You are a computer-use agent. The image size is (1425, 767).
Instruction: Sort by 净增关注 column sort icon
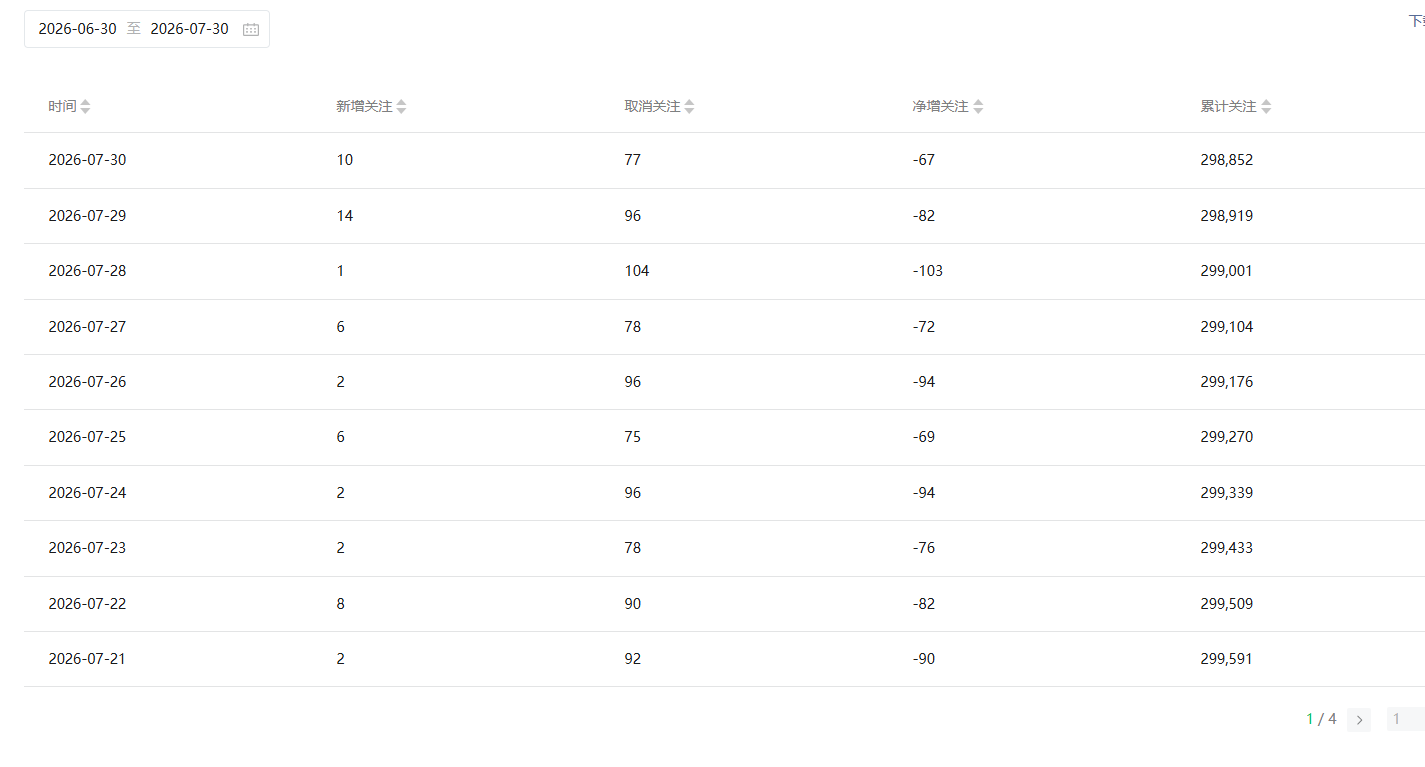pos(978,107)
